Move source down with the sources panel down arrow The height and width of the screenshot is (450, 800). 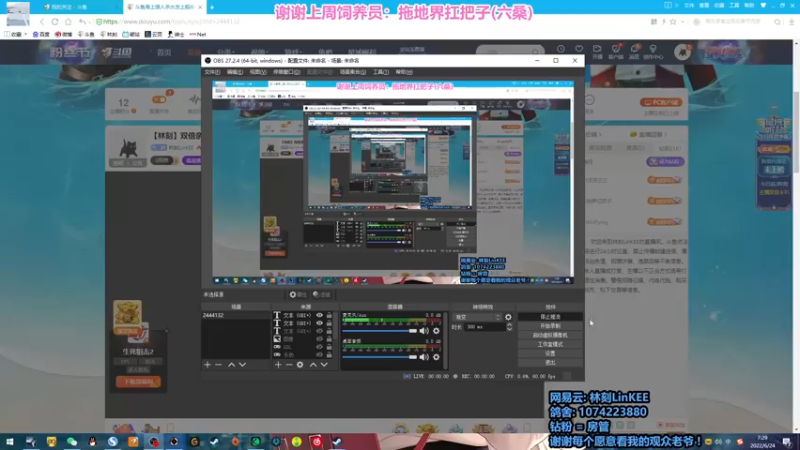point(324,365)
